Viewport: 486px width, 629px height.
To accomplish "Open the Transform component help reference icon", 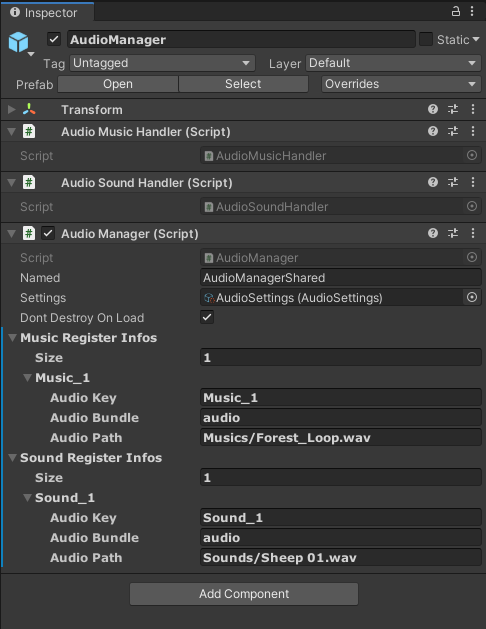I will click(x=433, y=109).
